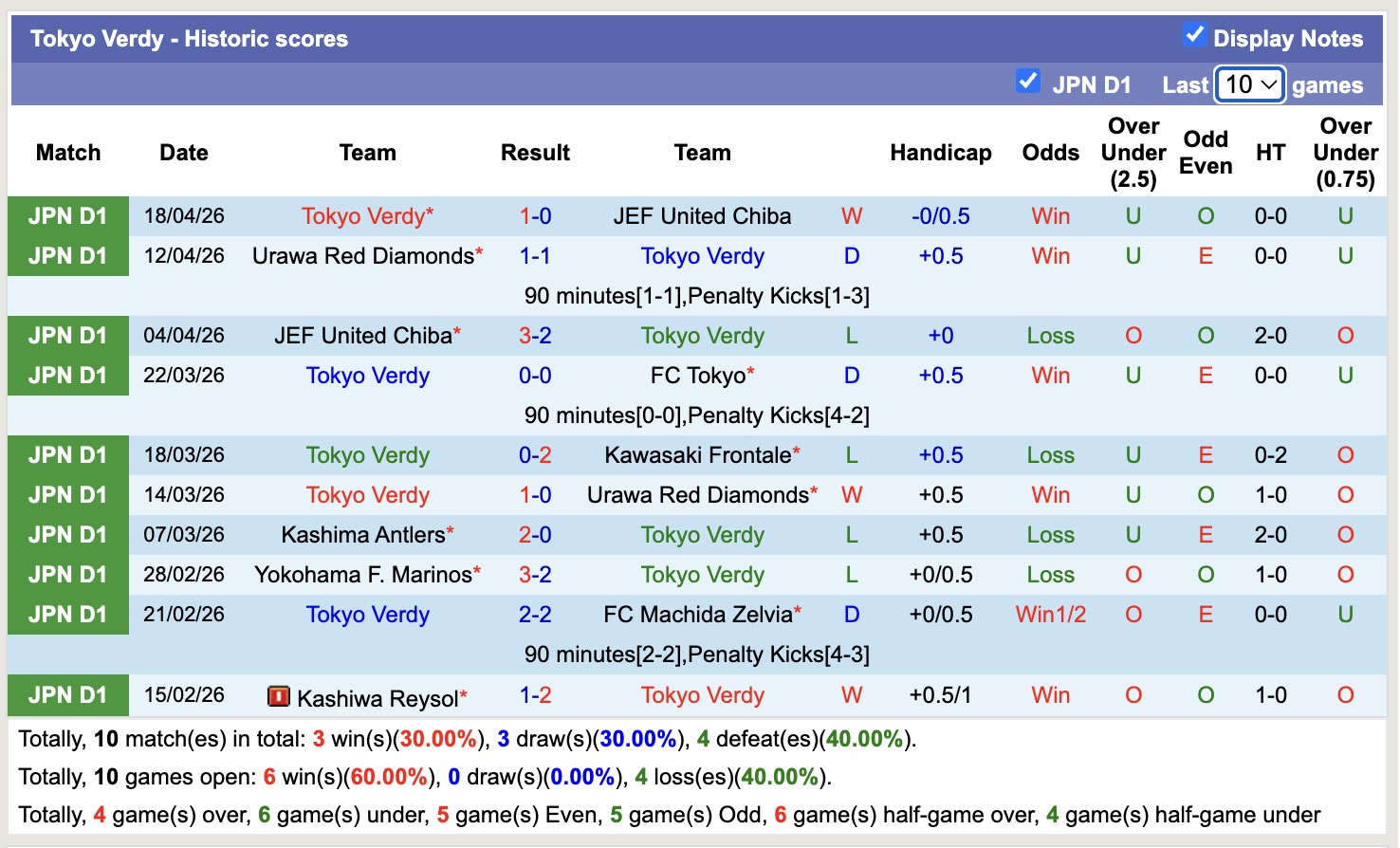
Task: Open the Kashima Antlers team link
Action: coord(361,534)
